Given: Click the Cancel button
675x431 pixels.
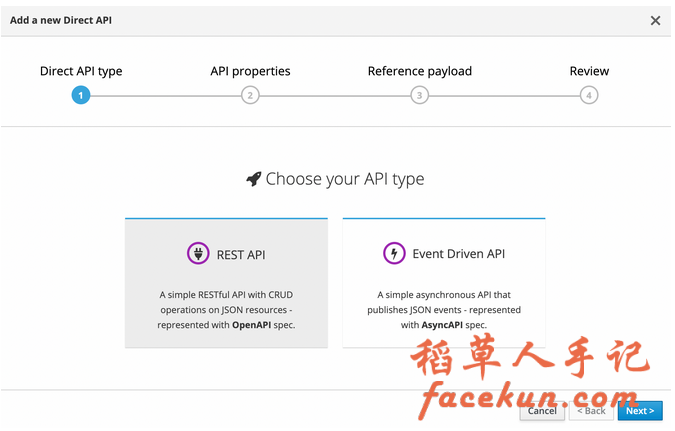Looking at the screenshot, I should coord(542,411).
